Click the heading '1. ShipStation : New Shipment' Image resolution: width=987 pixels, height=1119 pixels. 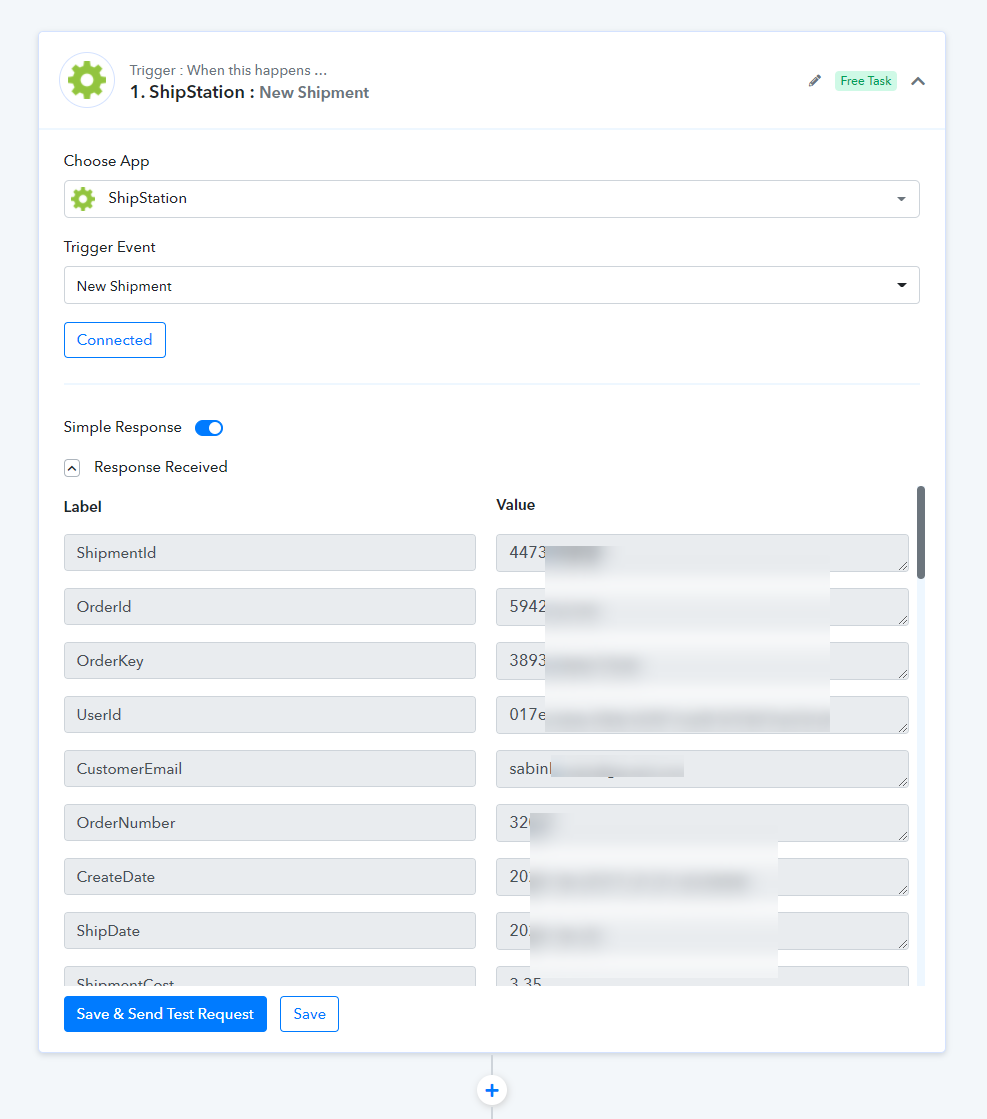tap(249, 92)
